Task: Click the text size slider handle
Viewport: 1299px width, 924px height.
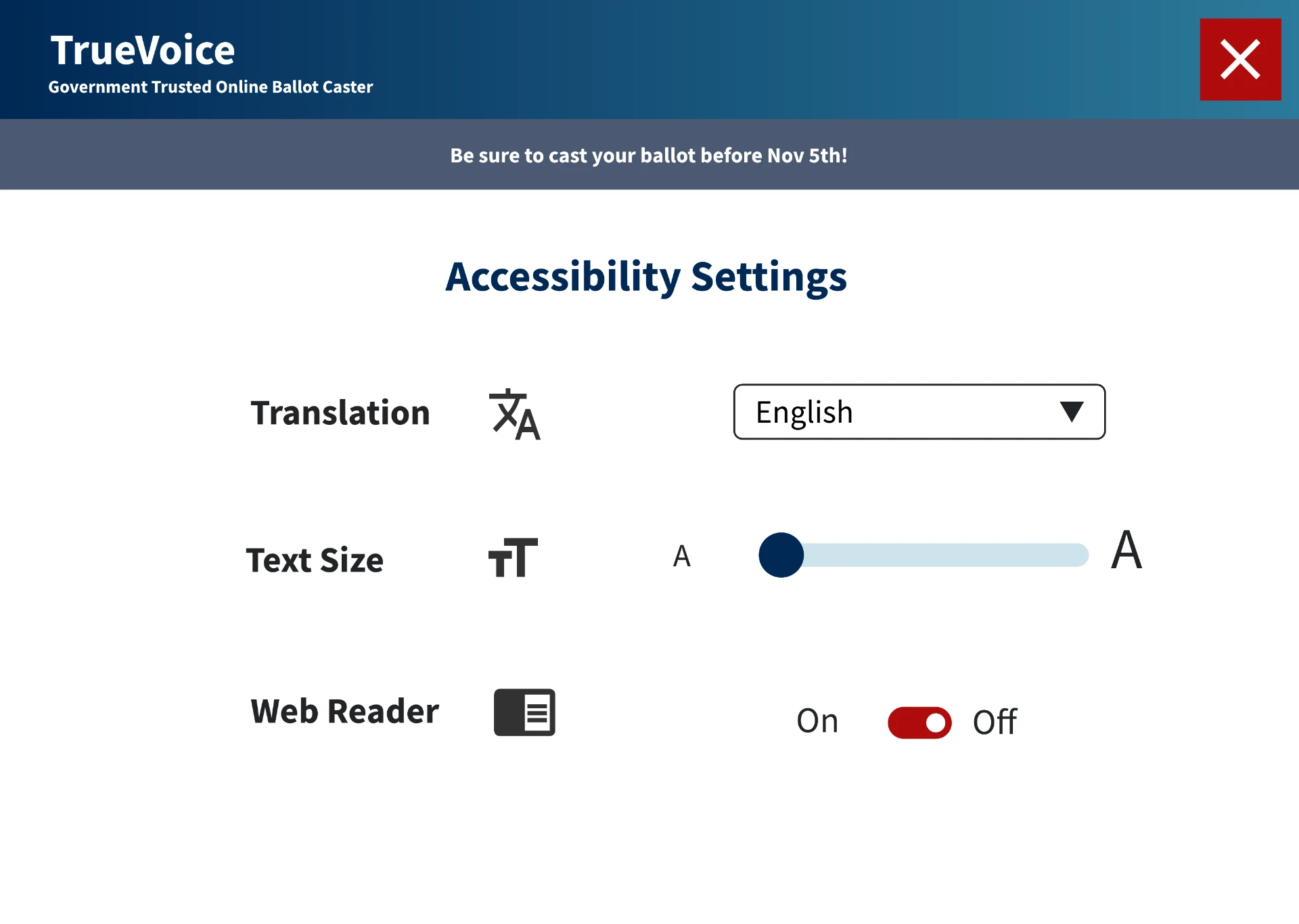Action: (781, 555)
